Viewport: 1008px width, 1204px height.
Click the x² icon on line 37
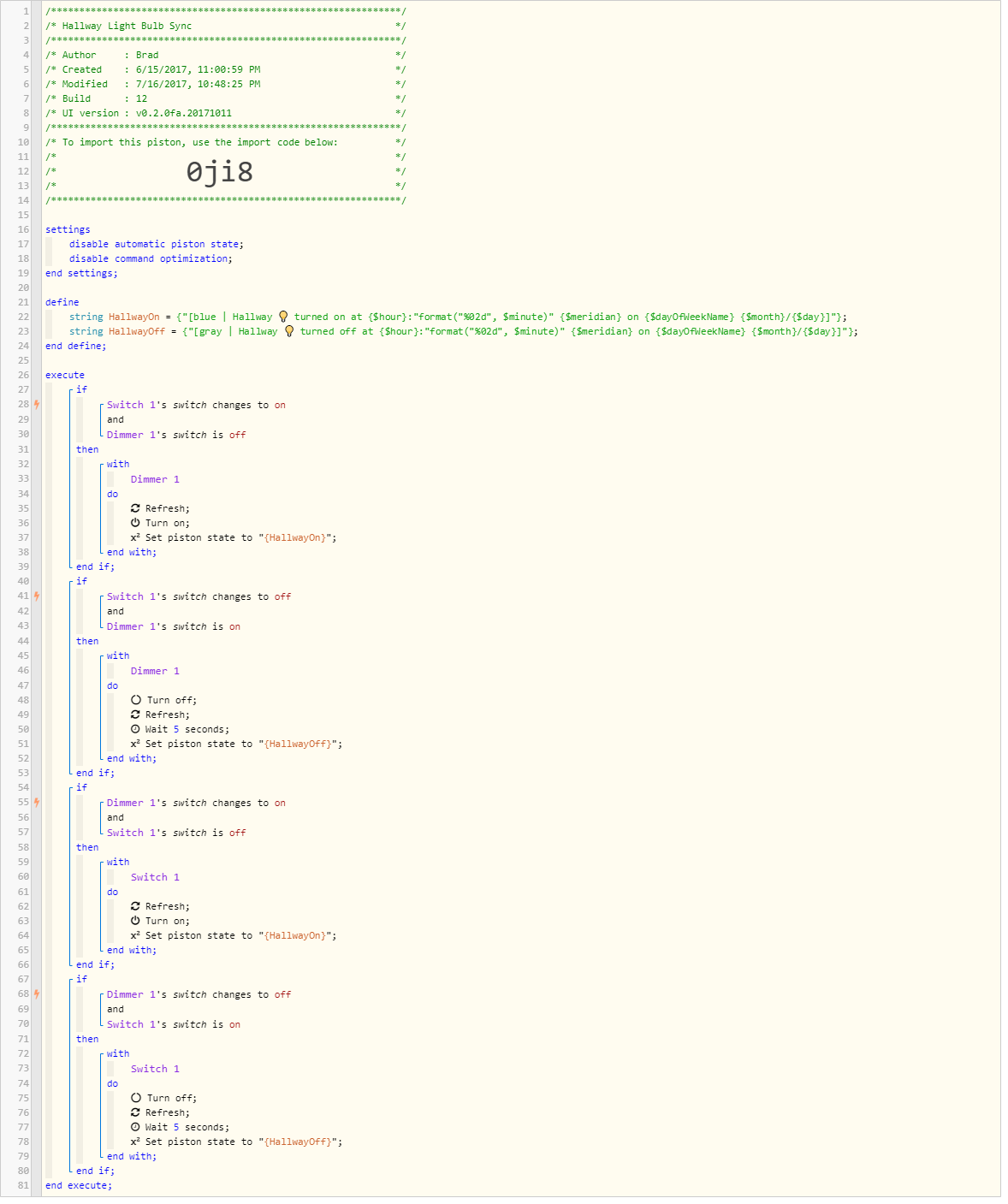pyautogui.click(x=135, y=537)
